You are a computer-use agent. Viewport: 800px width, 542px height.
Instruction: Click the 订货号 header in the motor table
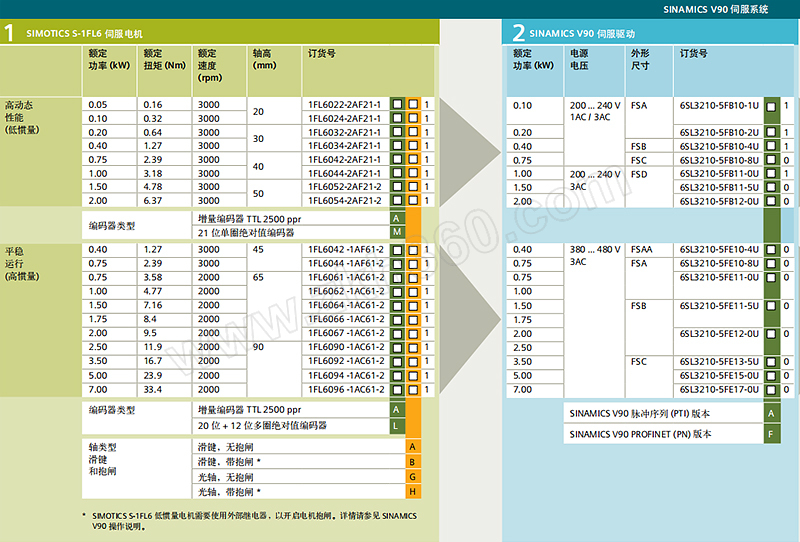coord(321,53)
